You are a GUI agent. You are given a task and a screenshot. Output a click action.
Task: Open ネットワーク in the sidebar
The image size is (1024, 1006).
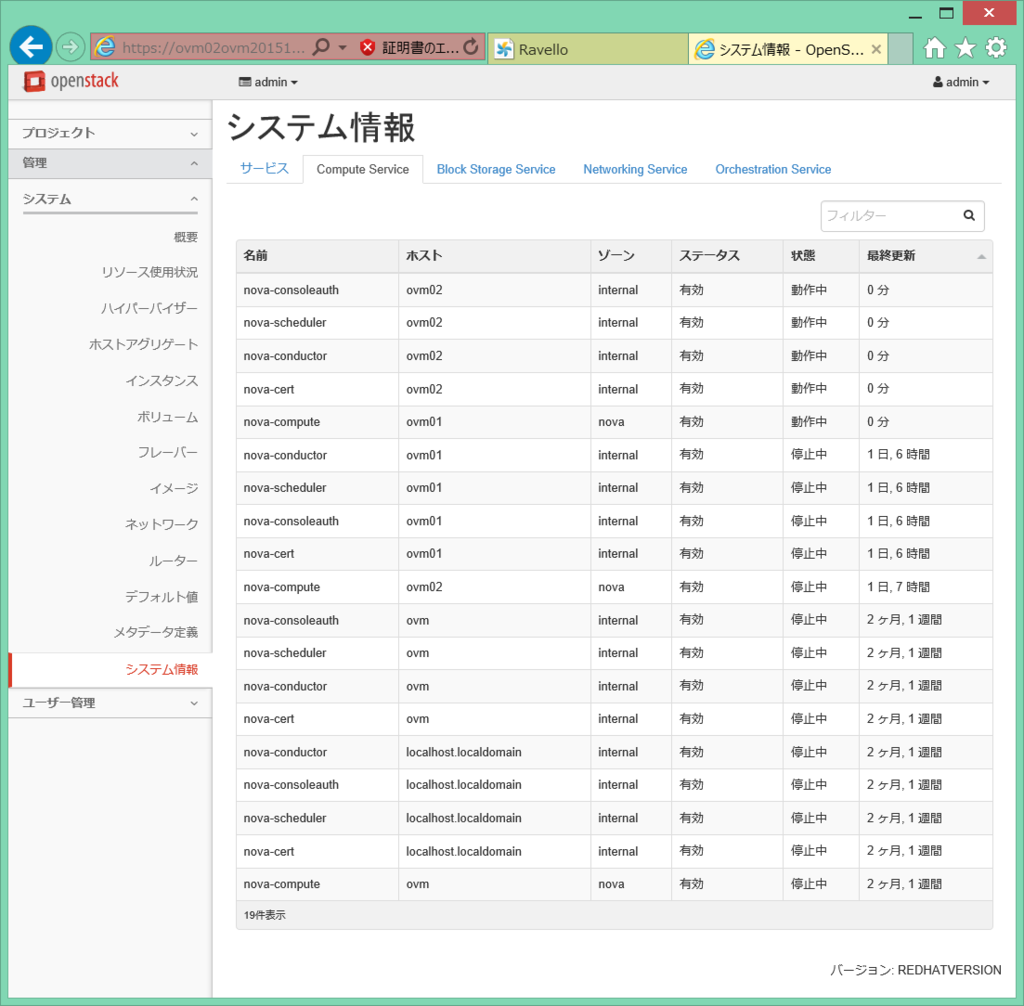click(x=161, y=525)
